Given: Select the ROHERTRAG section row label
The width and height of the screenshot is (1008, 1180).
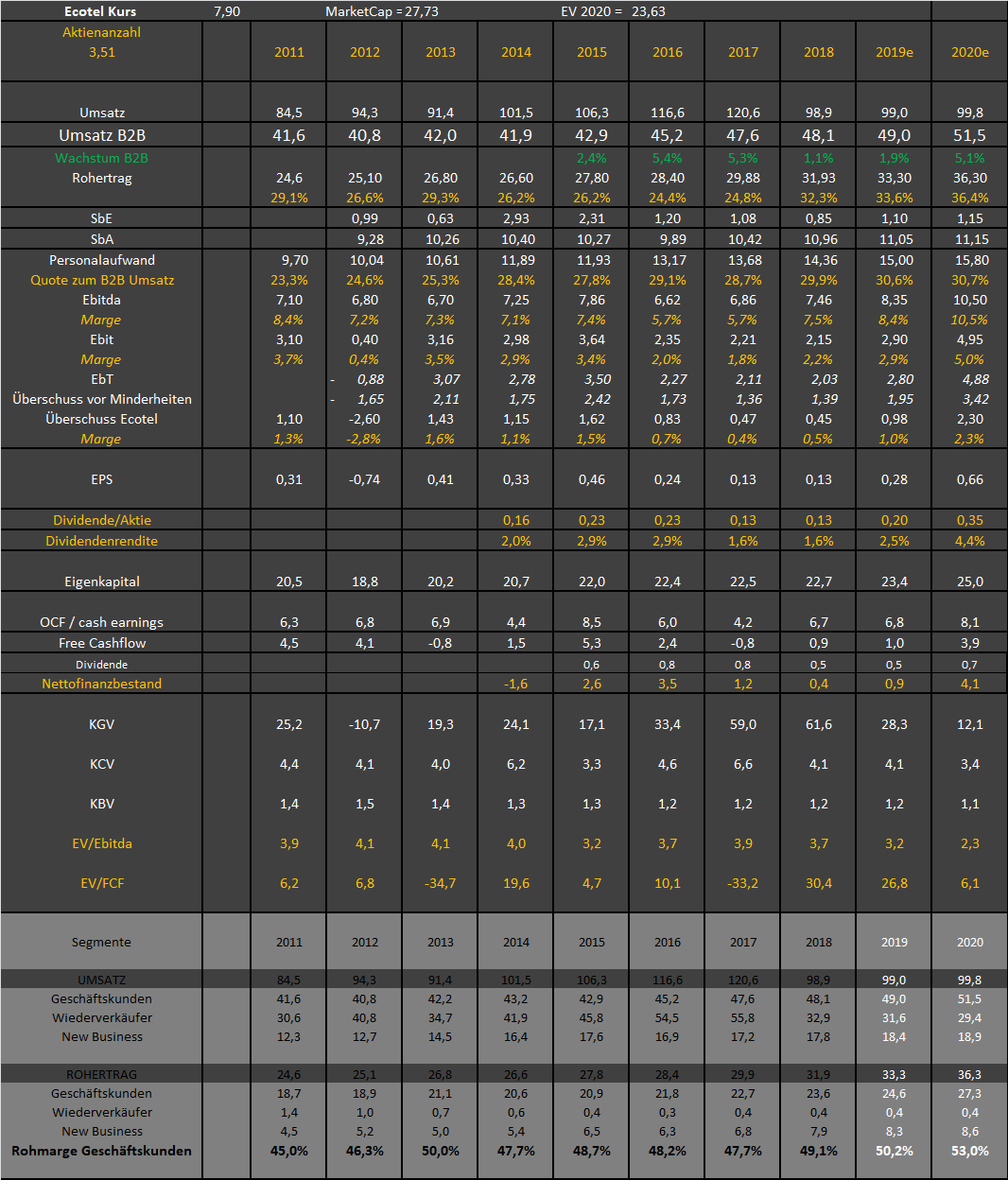Looking at the screenshot, I should tap(101, 1074).
